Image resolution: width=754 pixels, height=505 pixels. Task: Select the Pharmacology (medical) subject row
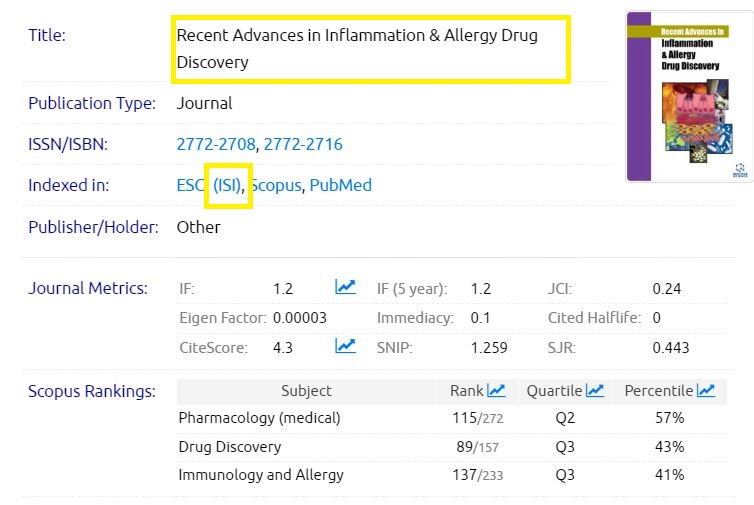(x=259, y=417)
